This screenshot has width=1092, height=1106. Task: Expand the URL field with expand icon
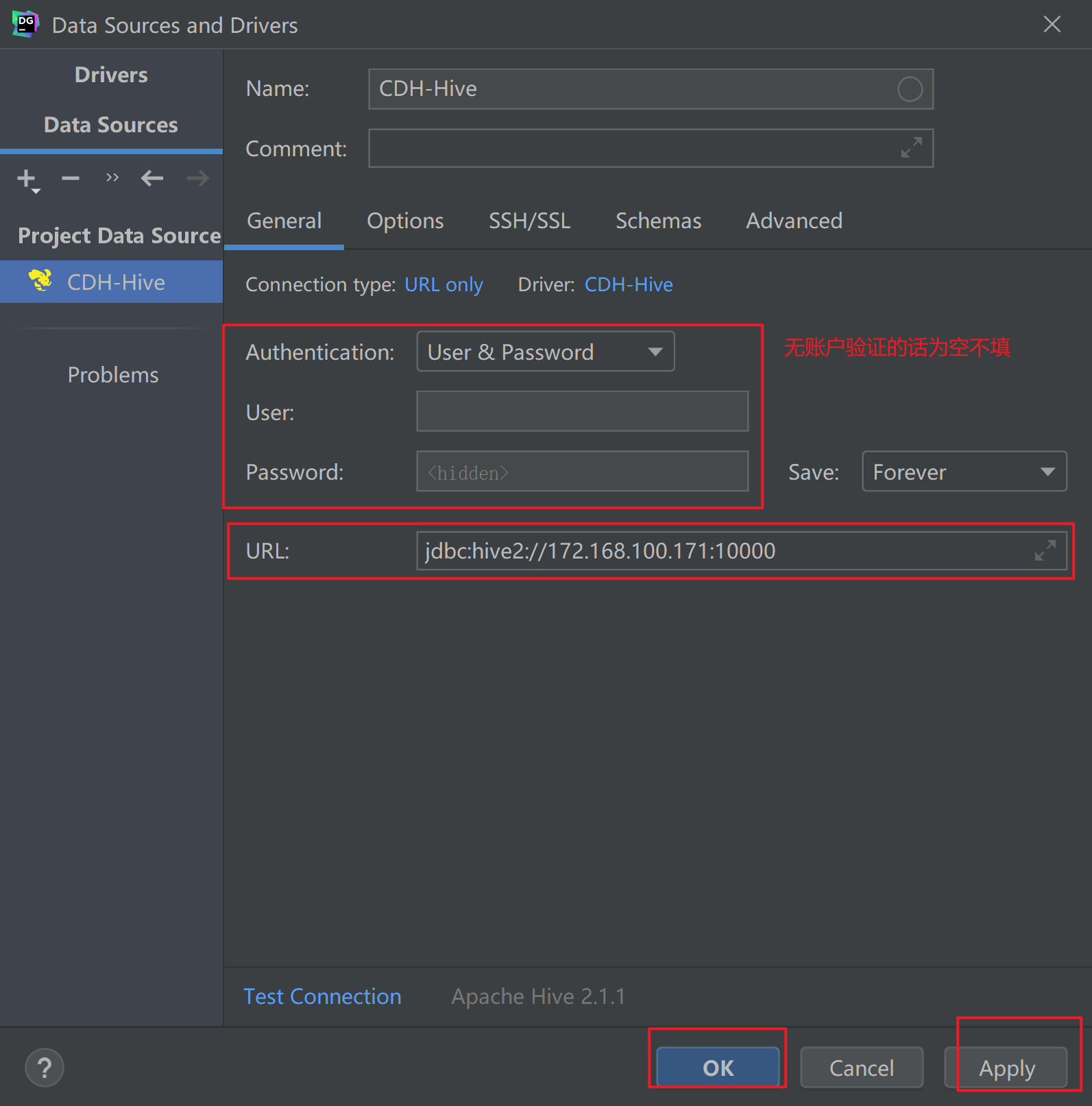click(x=1045, y=550)
